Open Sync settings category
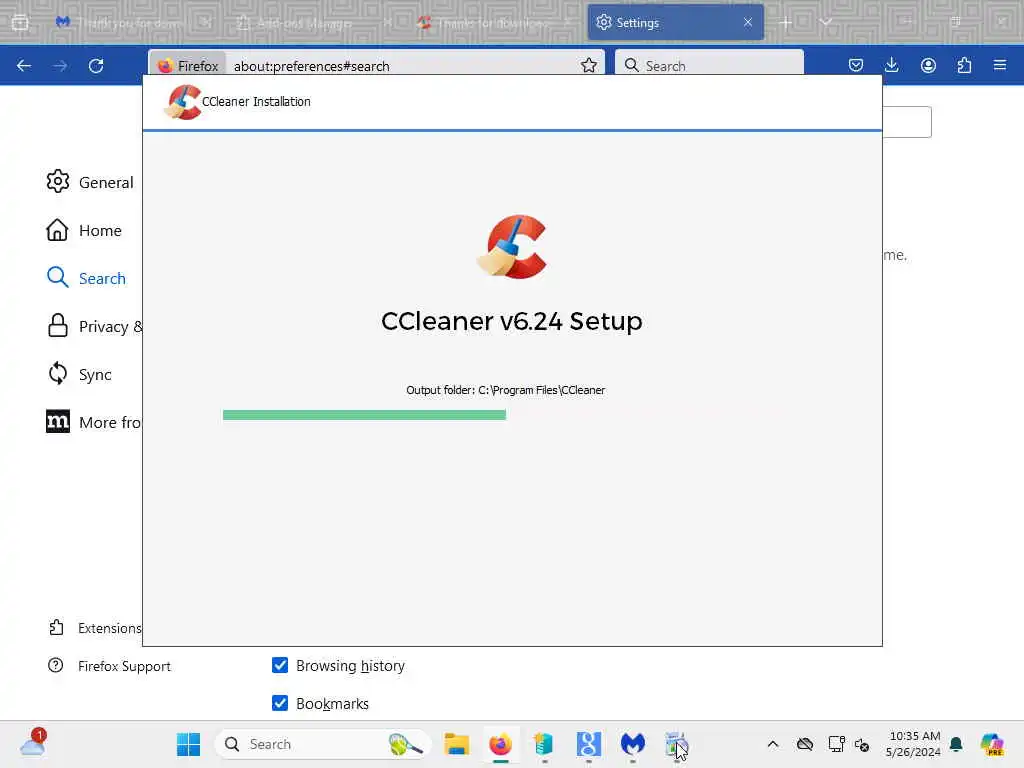1024x768 pixels. [78, 374]
